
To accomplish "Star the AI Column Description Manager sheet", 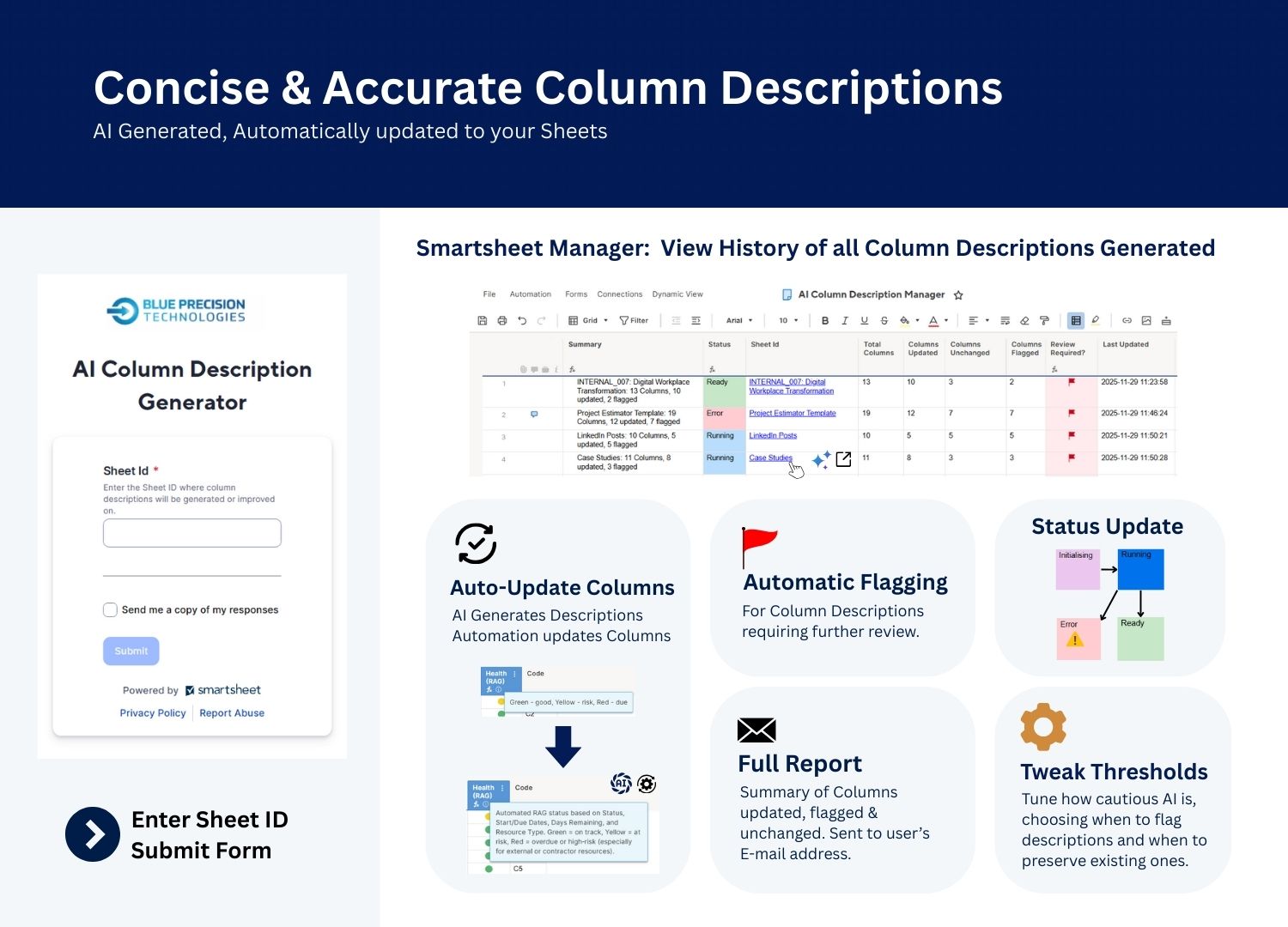I will (x=958, y=295).
